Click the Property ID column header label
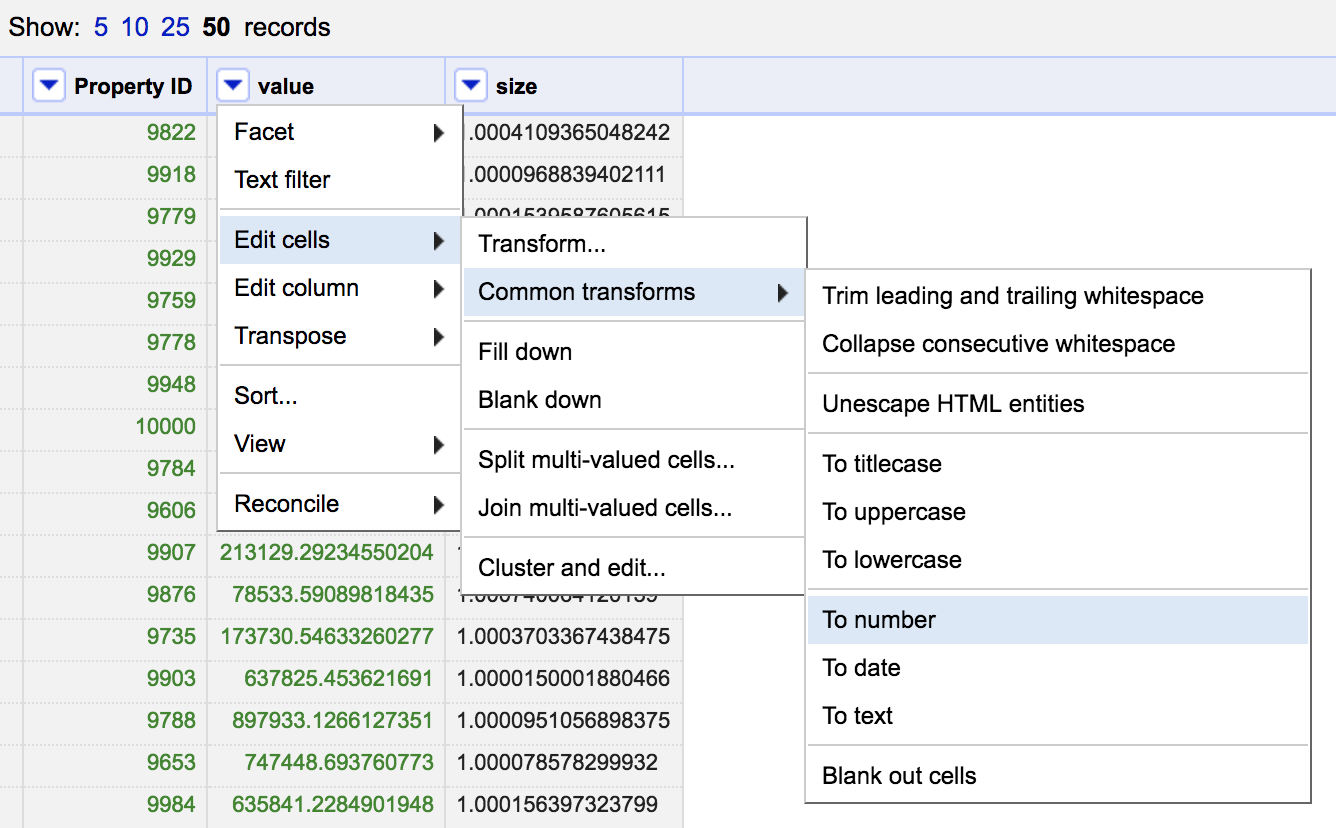 click(133, 87)
